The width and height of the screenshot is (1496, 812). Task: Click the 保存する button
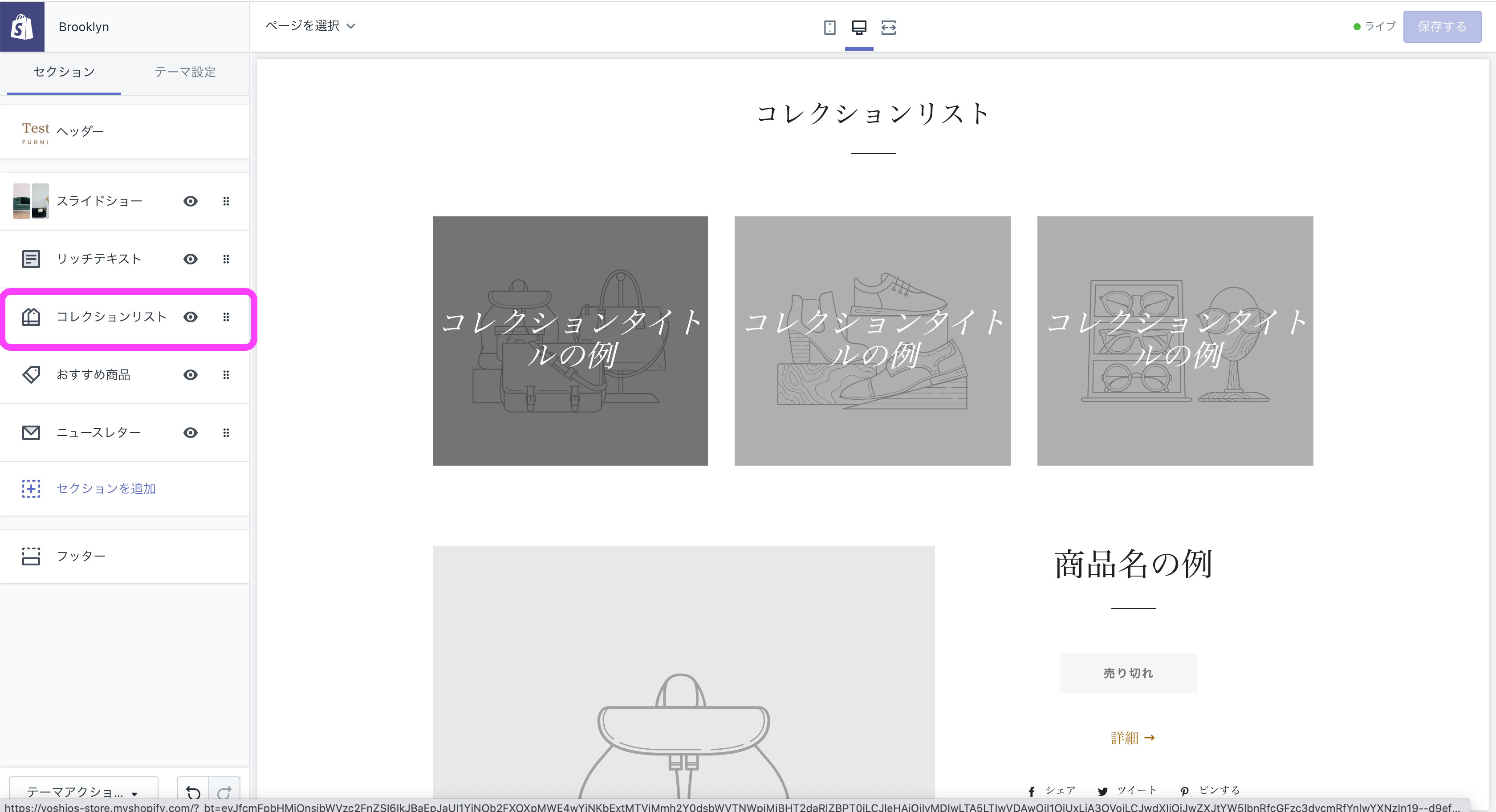coord(1442,26)
